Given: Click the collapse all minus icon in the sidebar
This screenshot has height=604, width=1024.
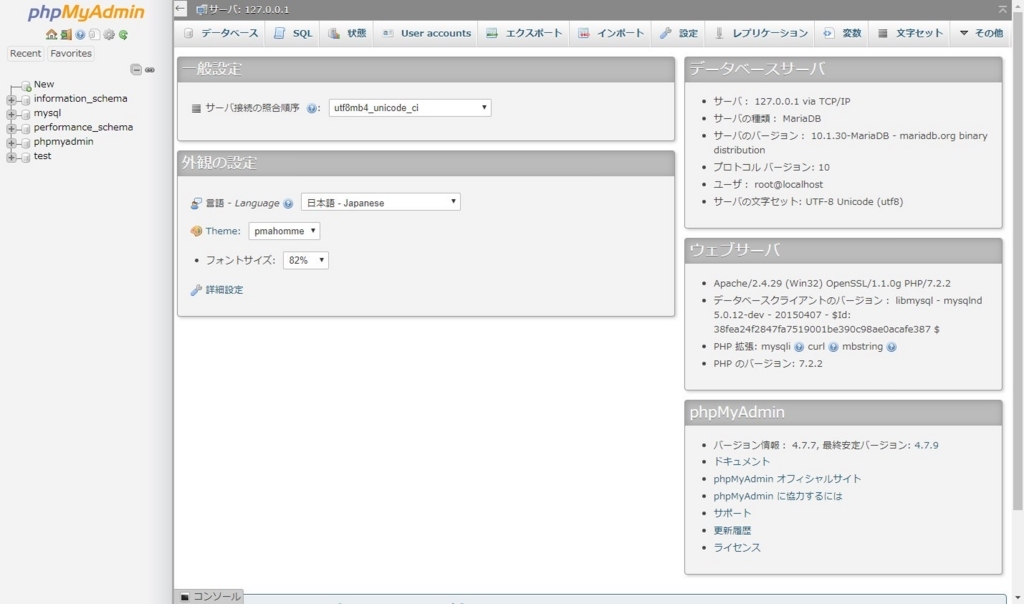Looking at the screenshot, I should coord(136,69).
